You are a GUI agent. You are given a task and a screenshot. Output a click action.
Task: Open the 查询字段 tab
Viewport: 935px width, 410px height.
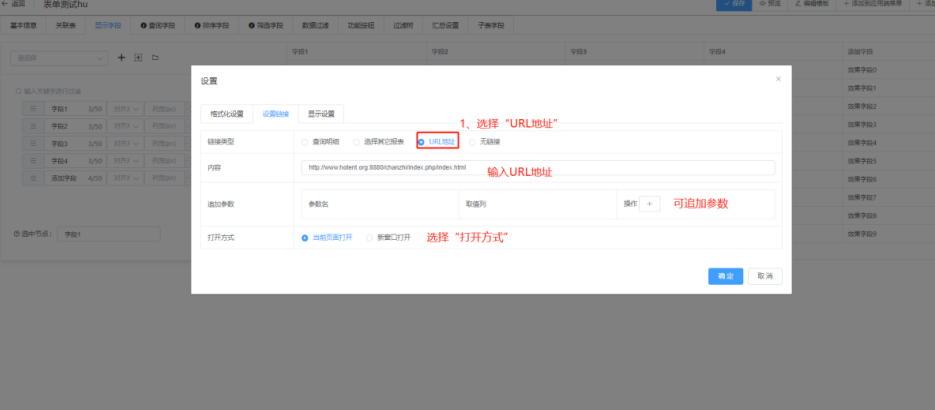(157, 26)
